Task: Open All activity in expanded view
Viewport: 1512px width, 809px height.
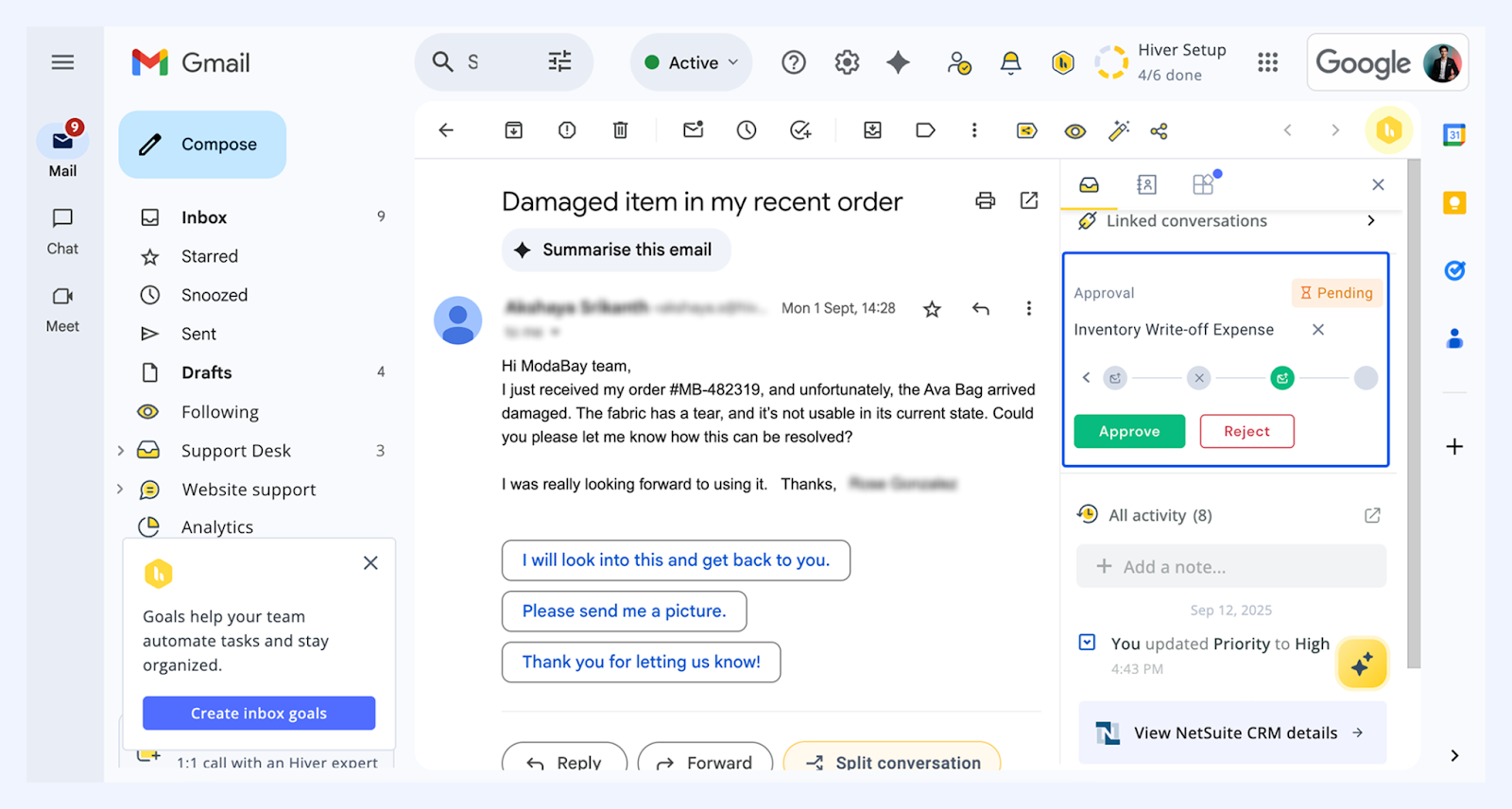Action: point(1372,515)
